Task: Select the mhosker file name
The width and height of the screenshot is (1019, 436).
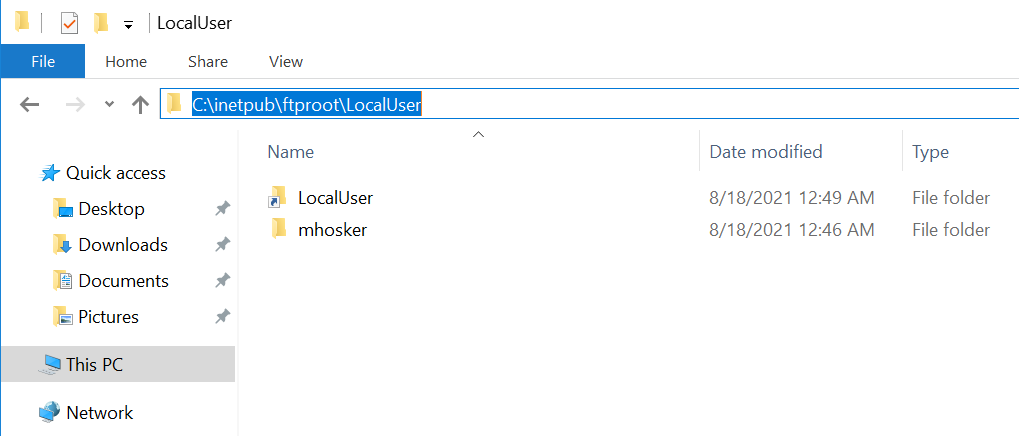Action: click(x=333, y=230)
